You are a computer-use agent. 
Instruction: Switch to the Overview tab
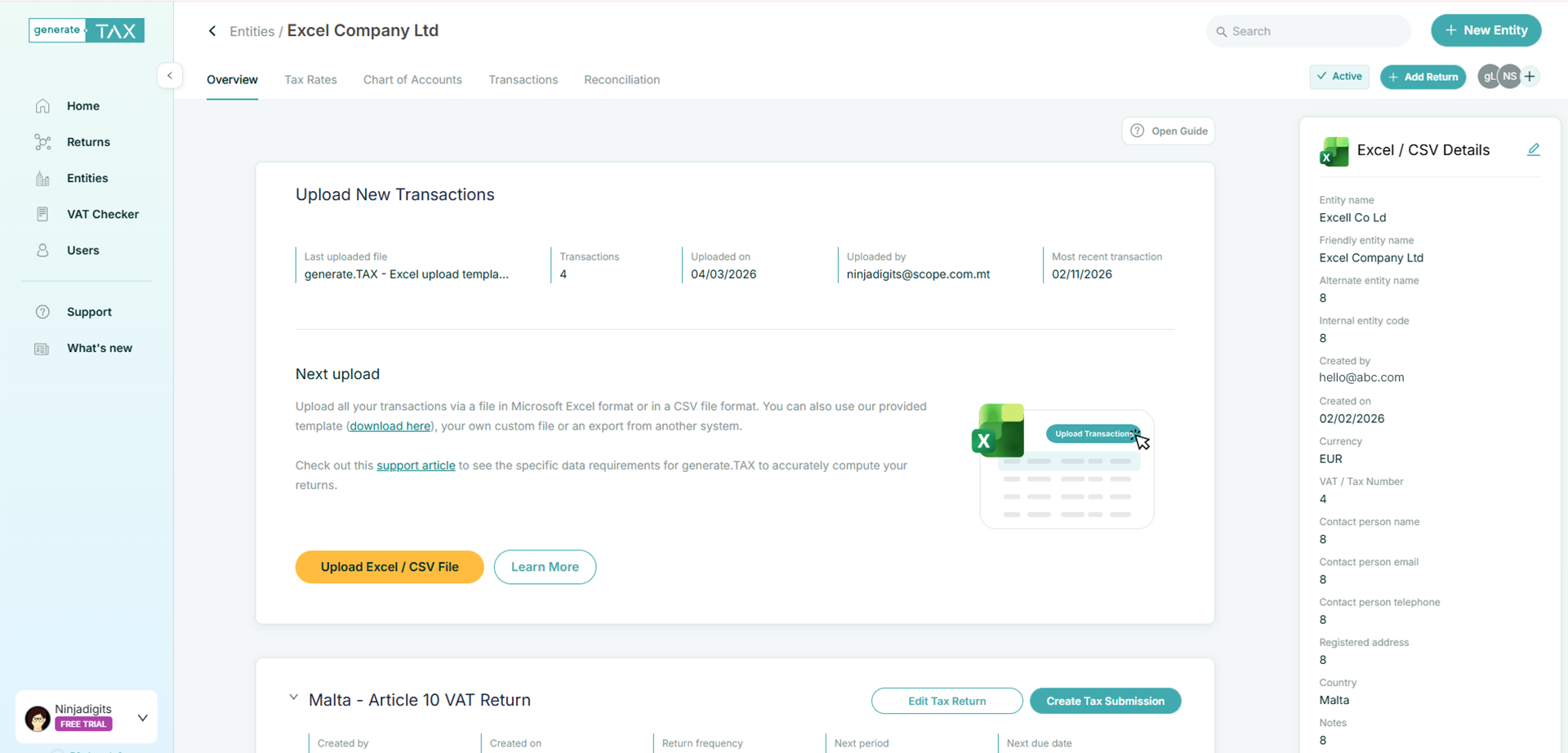point(232,80)
